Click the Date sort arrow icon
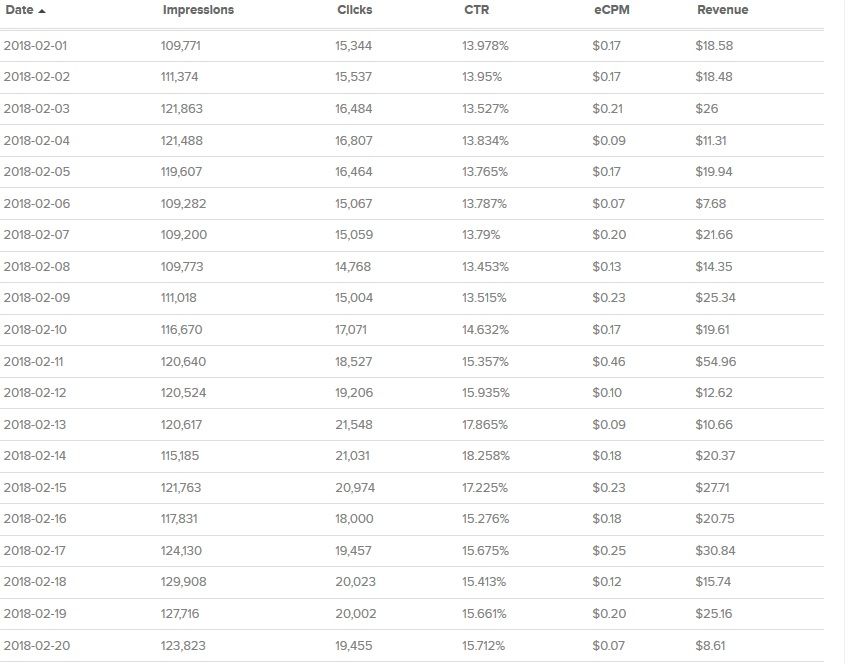 tap(41, 11)
